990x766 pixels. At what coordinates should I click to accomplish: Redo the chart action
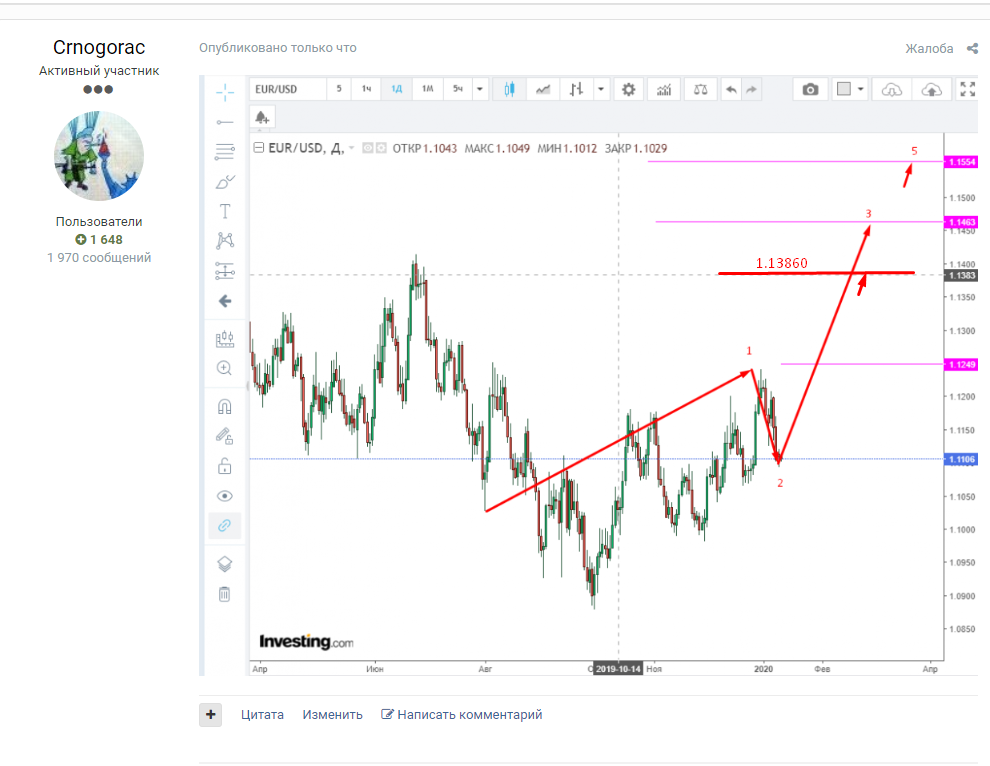751,90
